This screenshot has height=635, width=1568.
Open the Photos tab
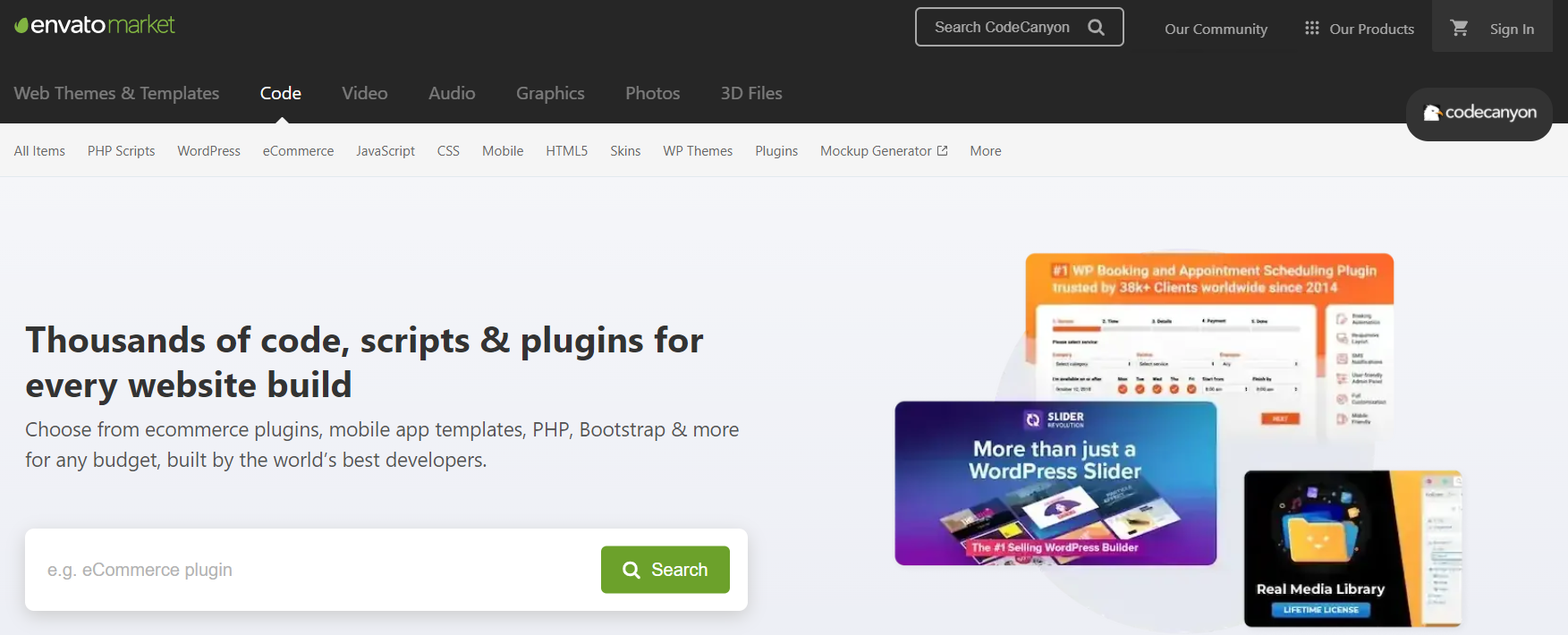tap(652, 93)
